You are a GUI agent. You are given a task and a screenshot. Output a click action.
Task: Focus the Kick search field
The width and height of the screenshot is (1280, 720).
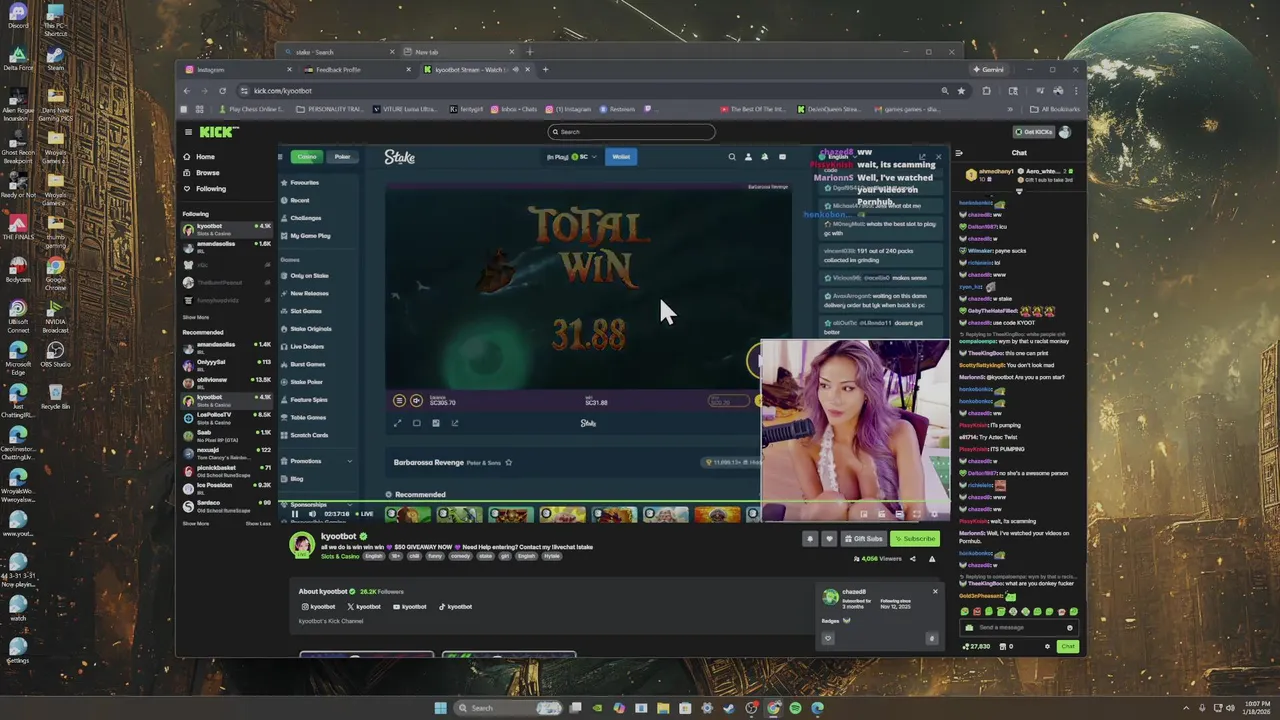click(x=631, y=132)
